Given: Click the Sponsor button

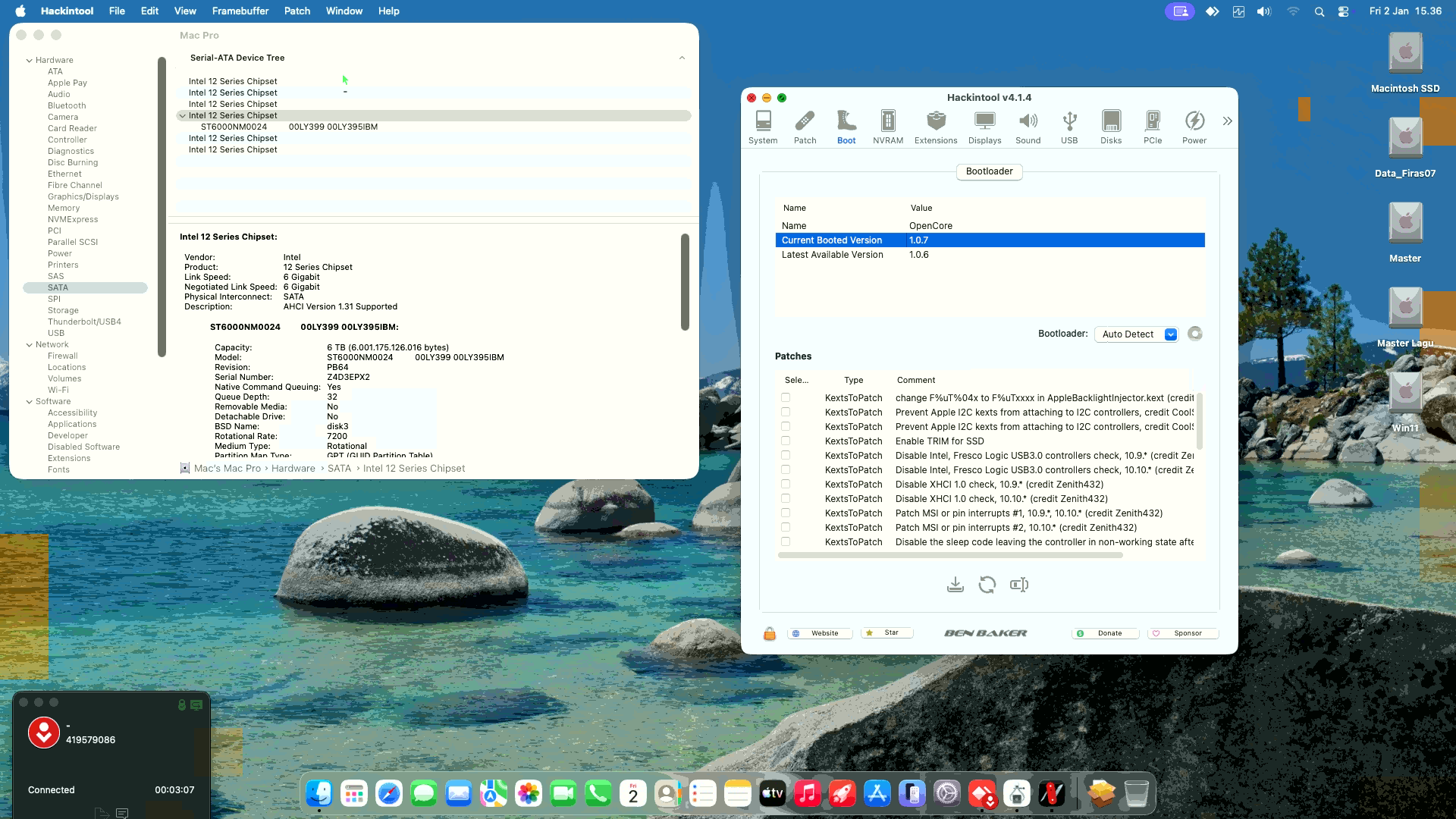Looking at the screenshot, I should pyautogui.click(x=1183, y=633).
